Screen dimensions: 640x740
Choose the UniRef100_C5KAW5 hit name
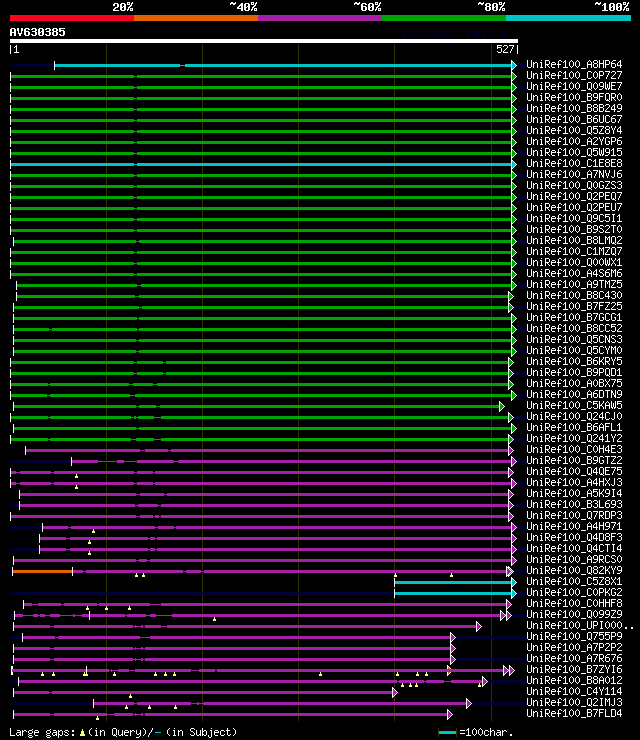click(574, 405)
